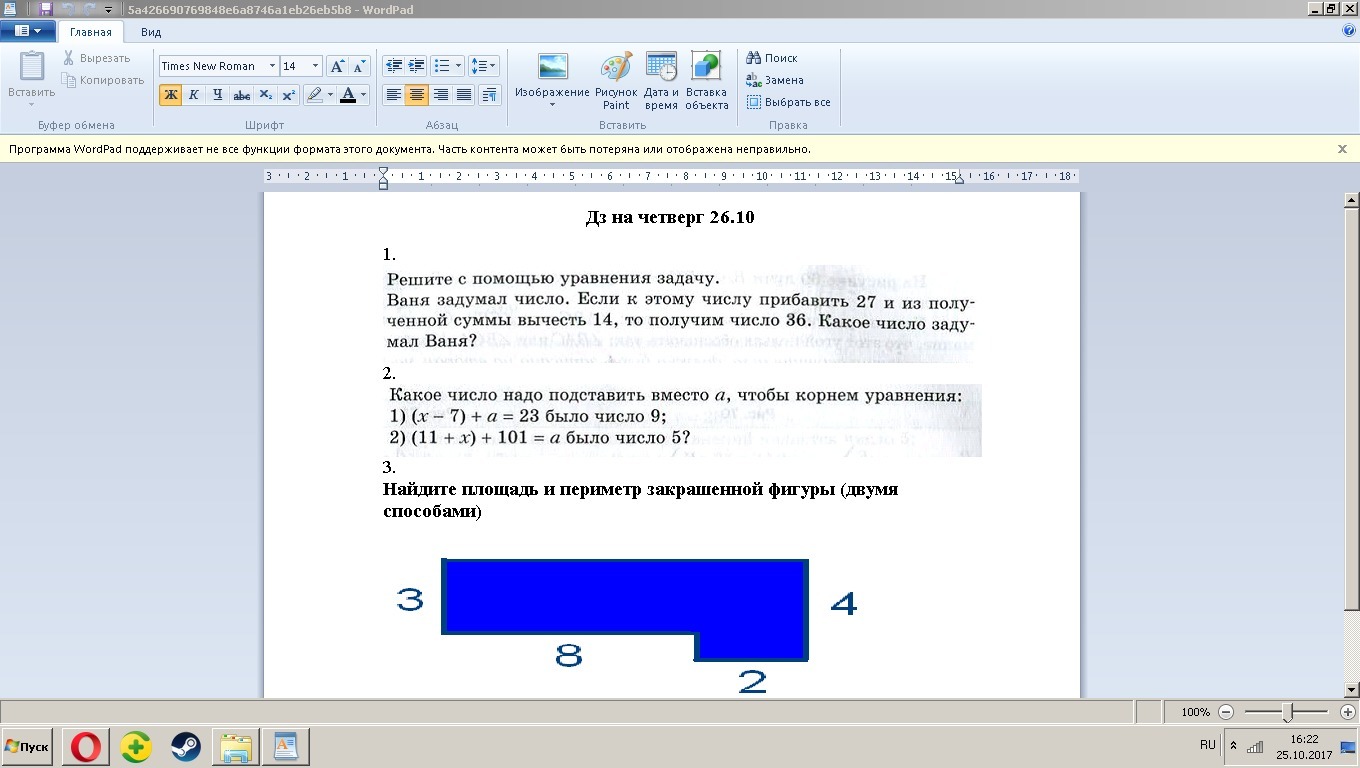Open the green plus taskbar app
Screen dimensions: 1360x768
136,747
